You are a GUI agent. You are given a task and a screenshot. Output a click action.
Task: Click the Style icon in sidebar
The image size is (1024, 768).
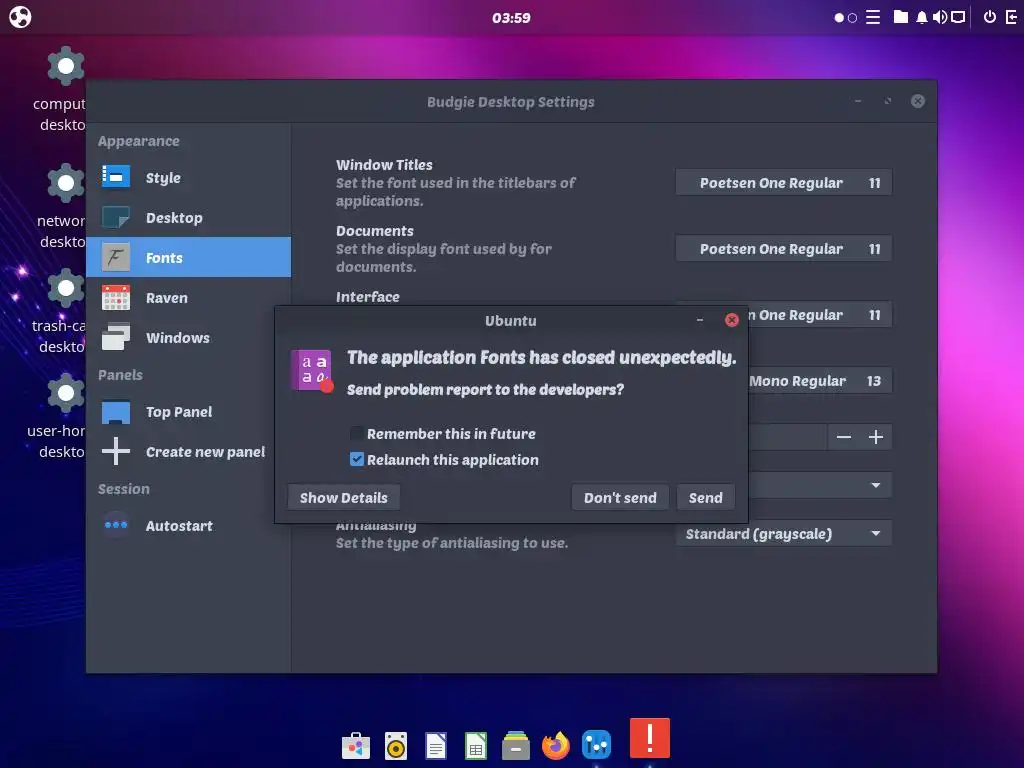[x=116, y=177]
